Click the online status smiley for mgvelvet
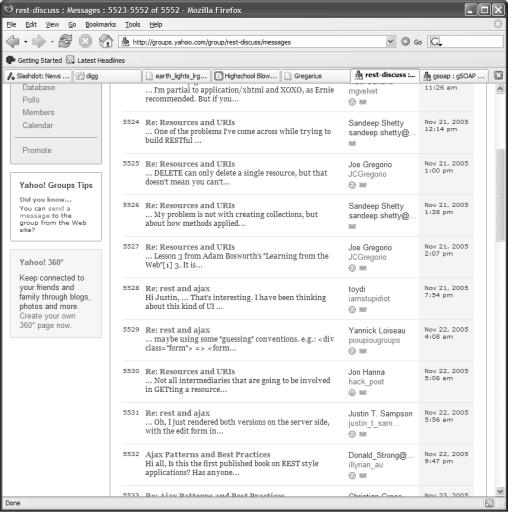The height and width of the screenshot is (512, 508). coord(352,102)
